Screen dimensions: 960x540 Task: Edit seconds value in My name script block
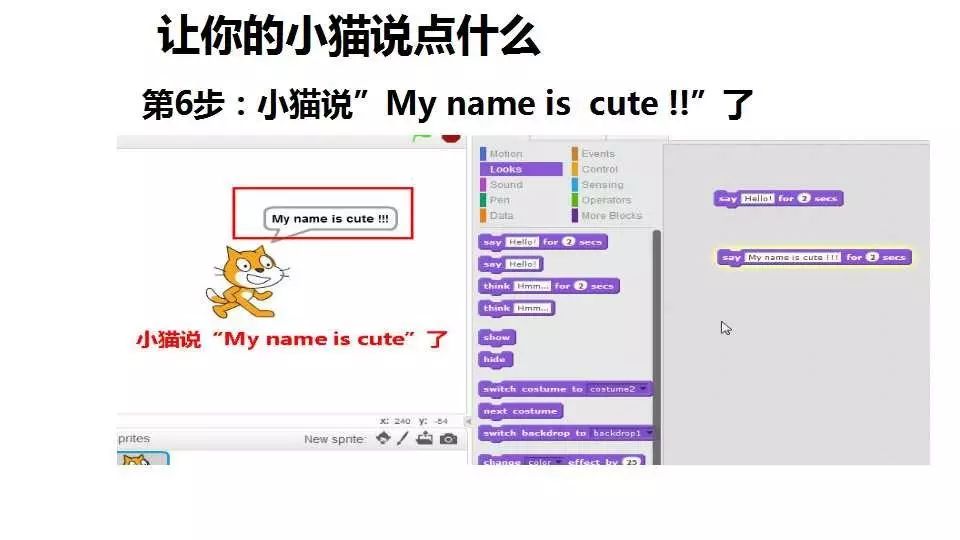point(872,257)
